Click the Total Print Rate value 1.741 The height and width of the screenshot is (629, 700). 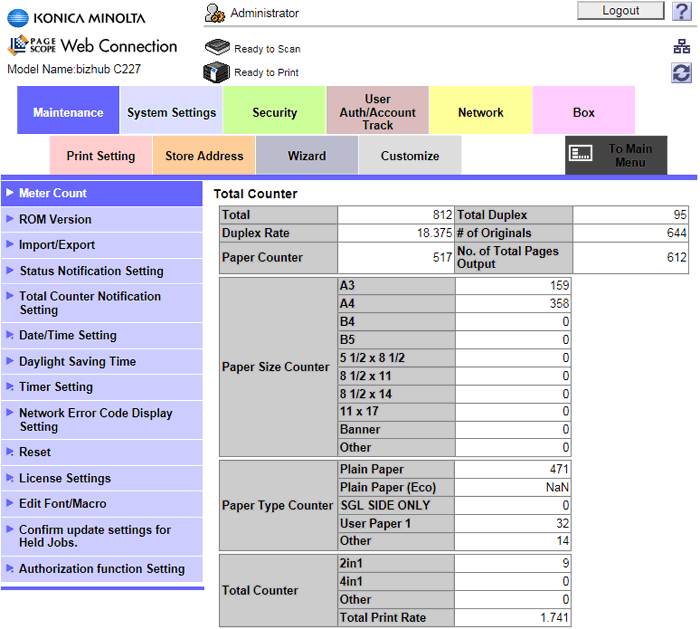click(554, 617)
